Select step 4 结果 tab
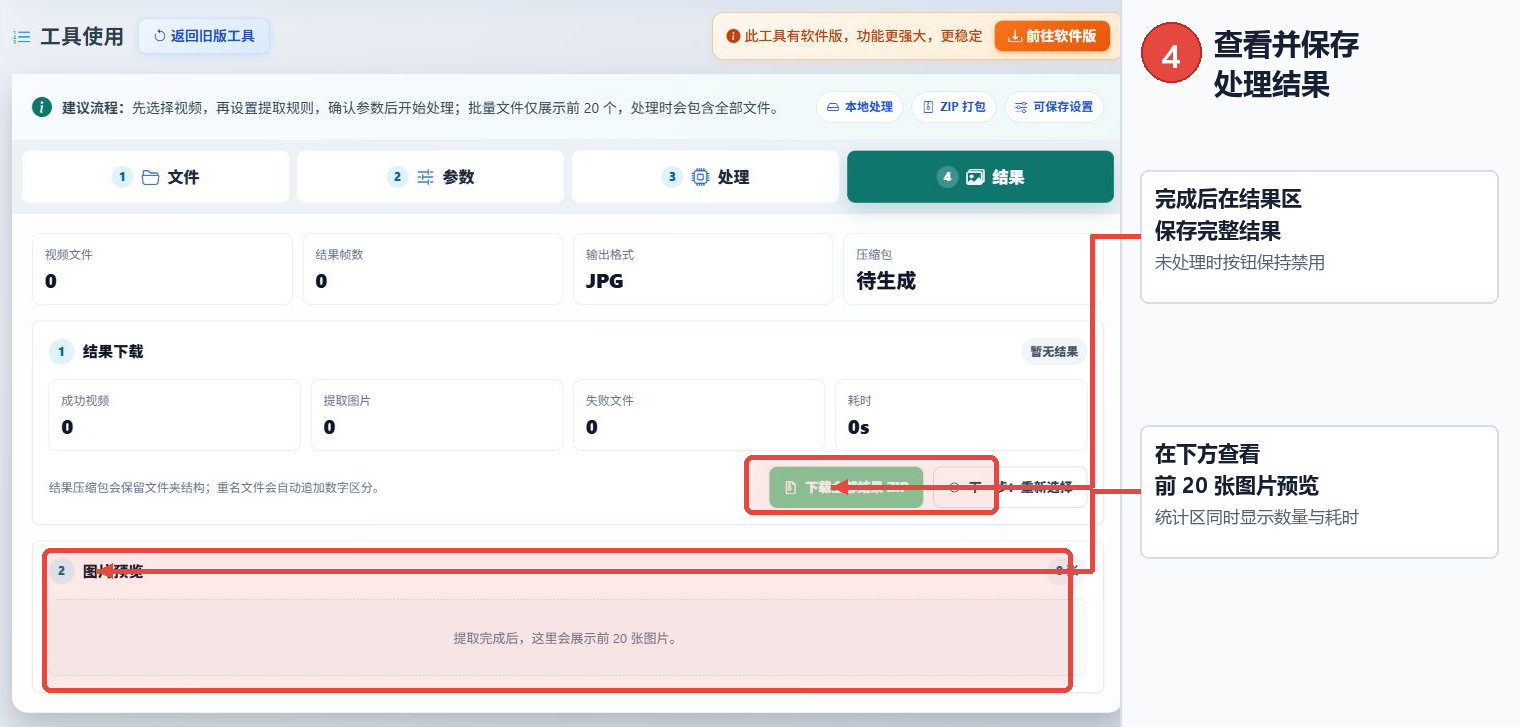 click(x=980, y=177)
